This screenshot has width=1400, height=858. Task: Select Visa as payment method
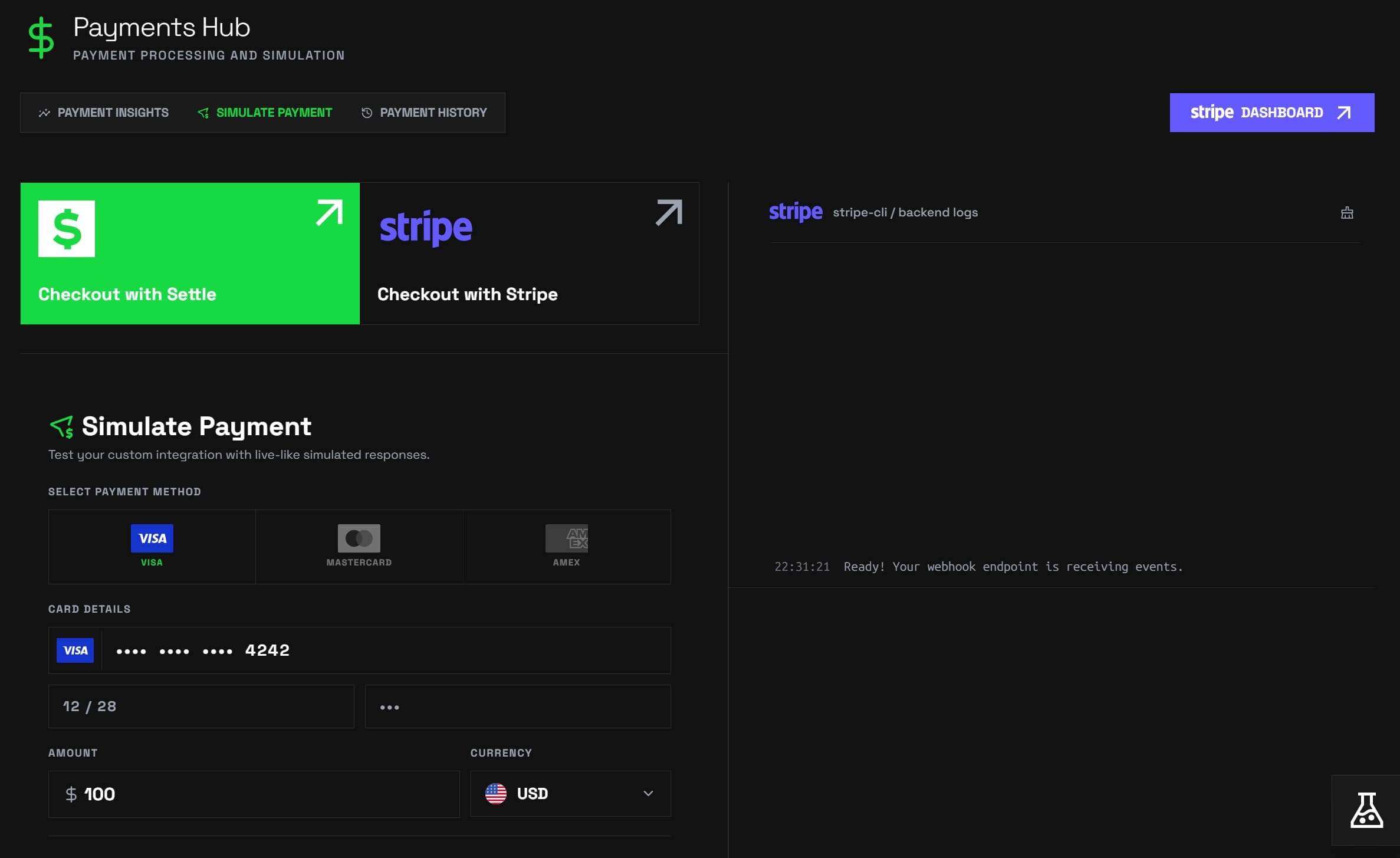pos(152,547)
